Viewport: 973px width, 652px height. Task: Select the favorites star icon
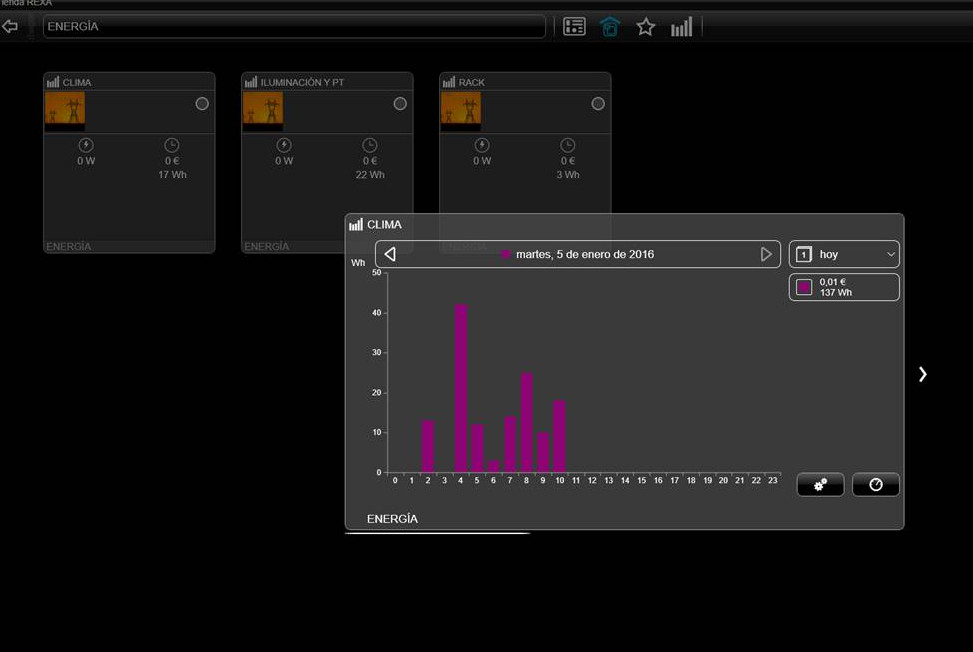646,27
